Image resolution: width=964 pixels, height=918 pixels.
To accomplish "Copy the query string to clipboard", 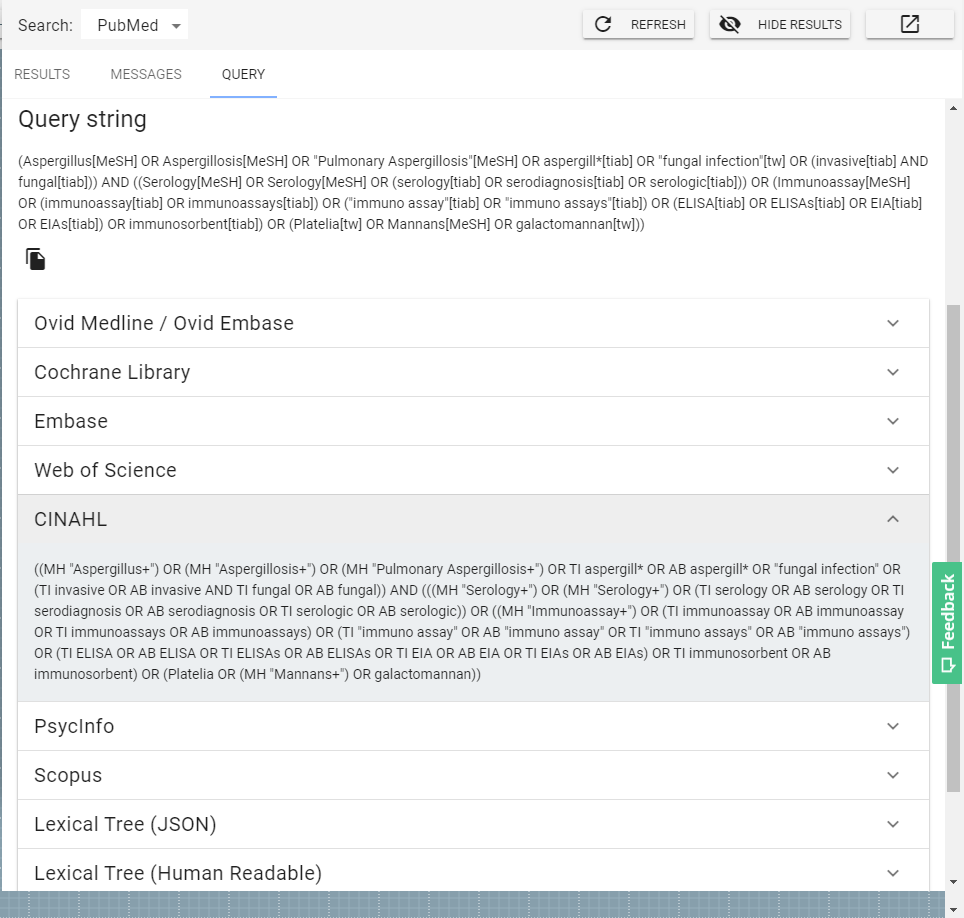I will pyautogui.click(x=36, y=260).
